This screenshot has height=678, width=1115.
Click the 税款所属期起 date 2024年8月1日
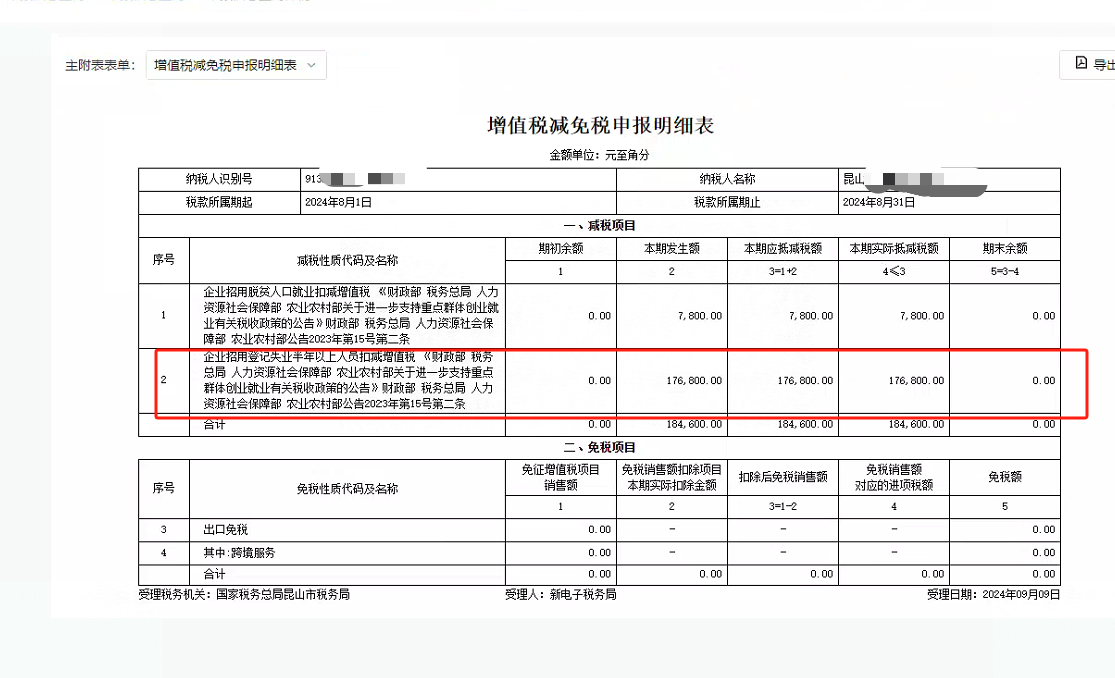338,202
